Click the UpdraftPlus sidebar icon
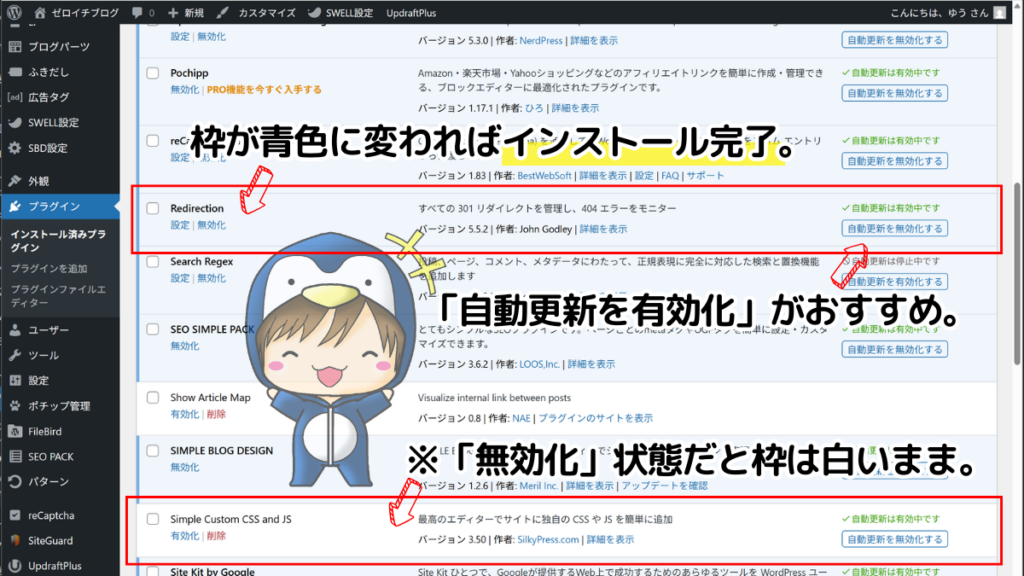 15,566
